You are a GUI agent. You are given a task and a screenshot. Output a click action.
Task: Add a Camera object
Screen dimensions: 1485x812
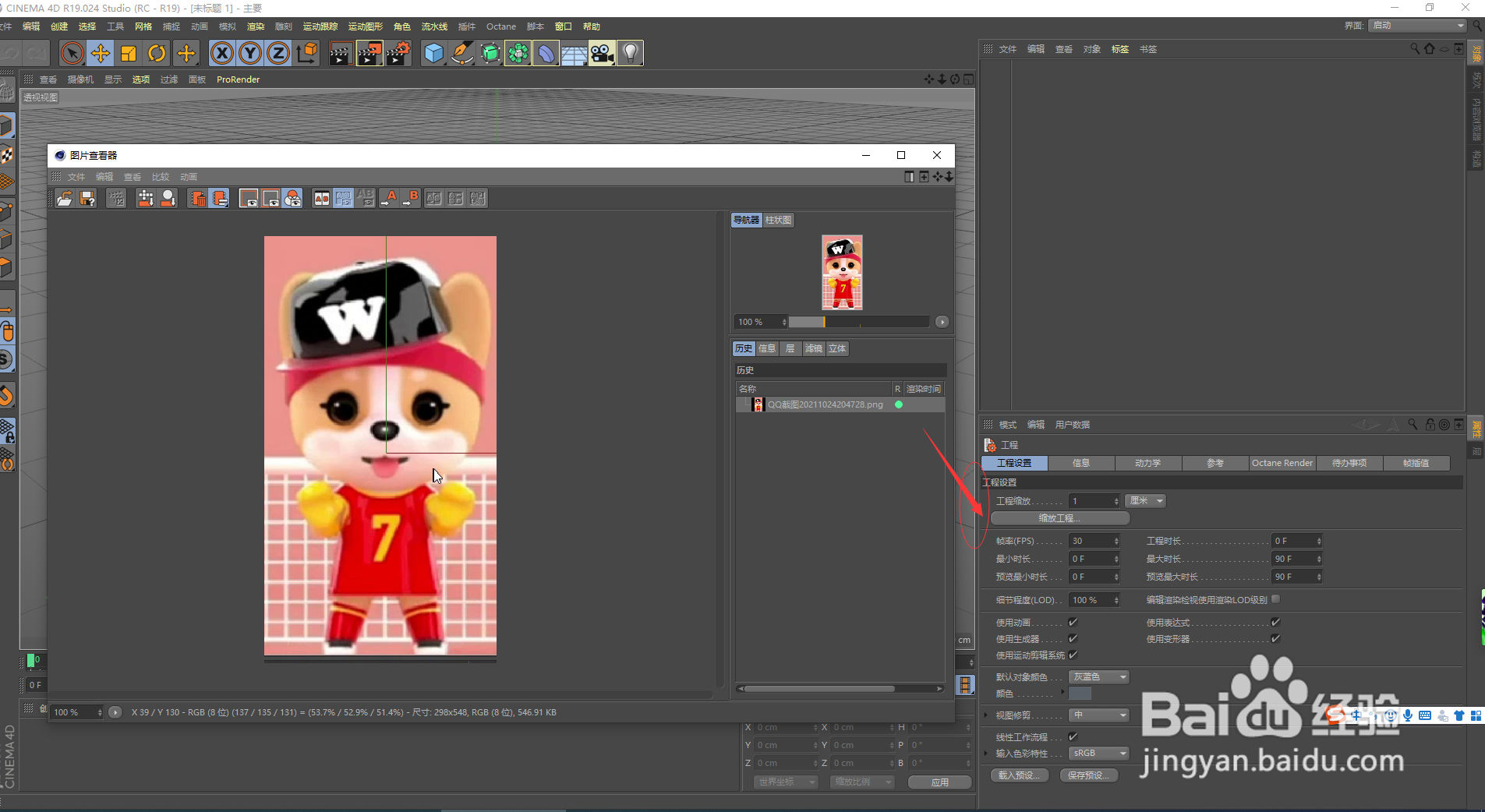[602, 53]
